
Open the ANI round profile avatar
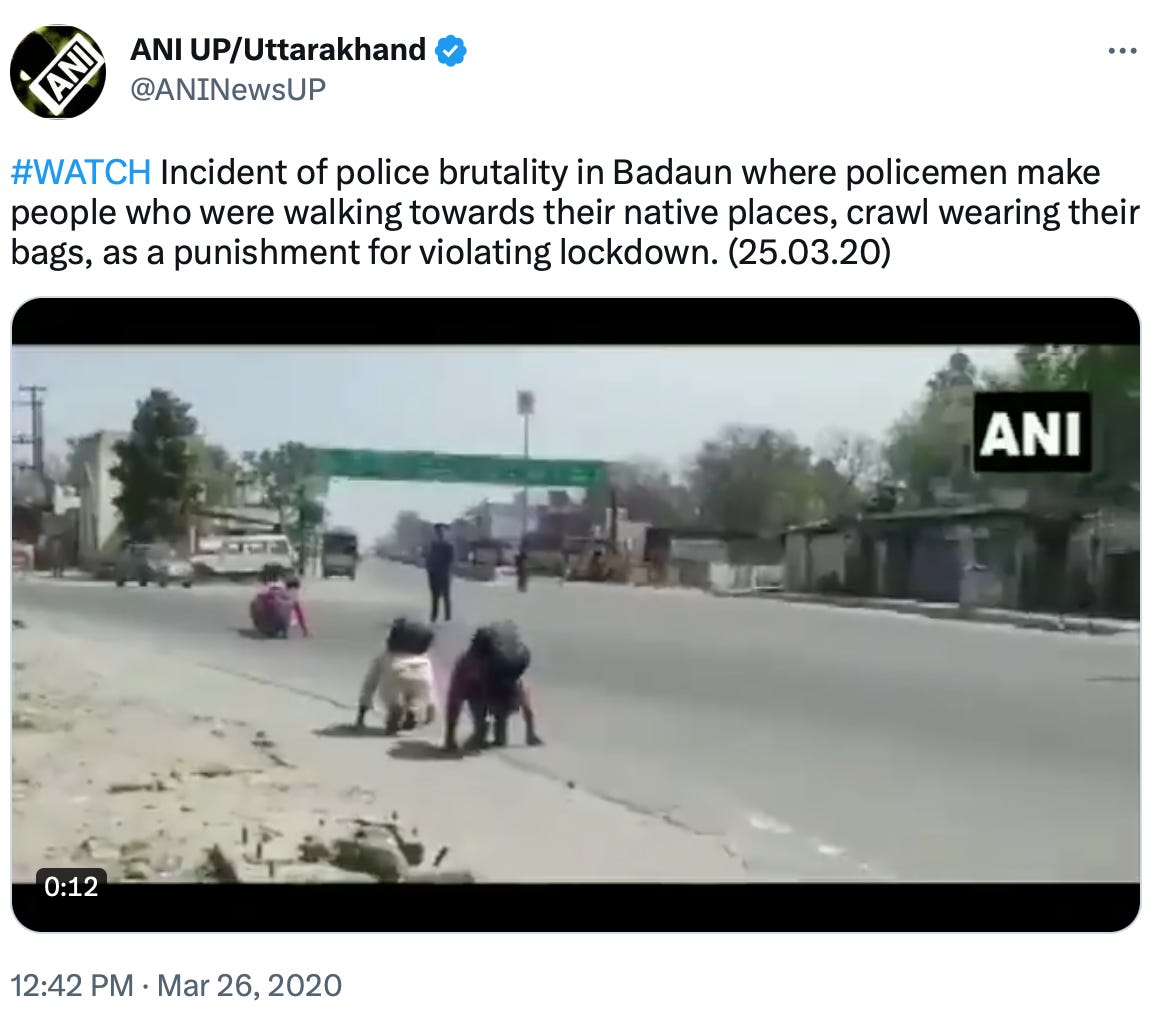point(57,71)
